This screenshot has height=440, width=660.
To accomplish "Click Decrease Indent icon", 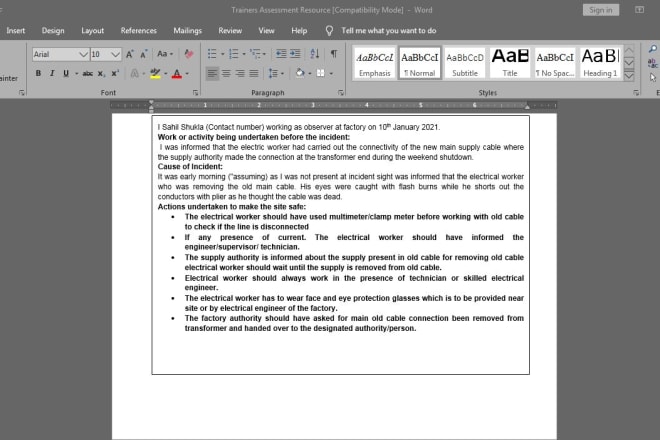I will click(x=281, y=53).
